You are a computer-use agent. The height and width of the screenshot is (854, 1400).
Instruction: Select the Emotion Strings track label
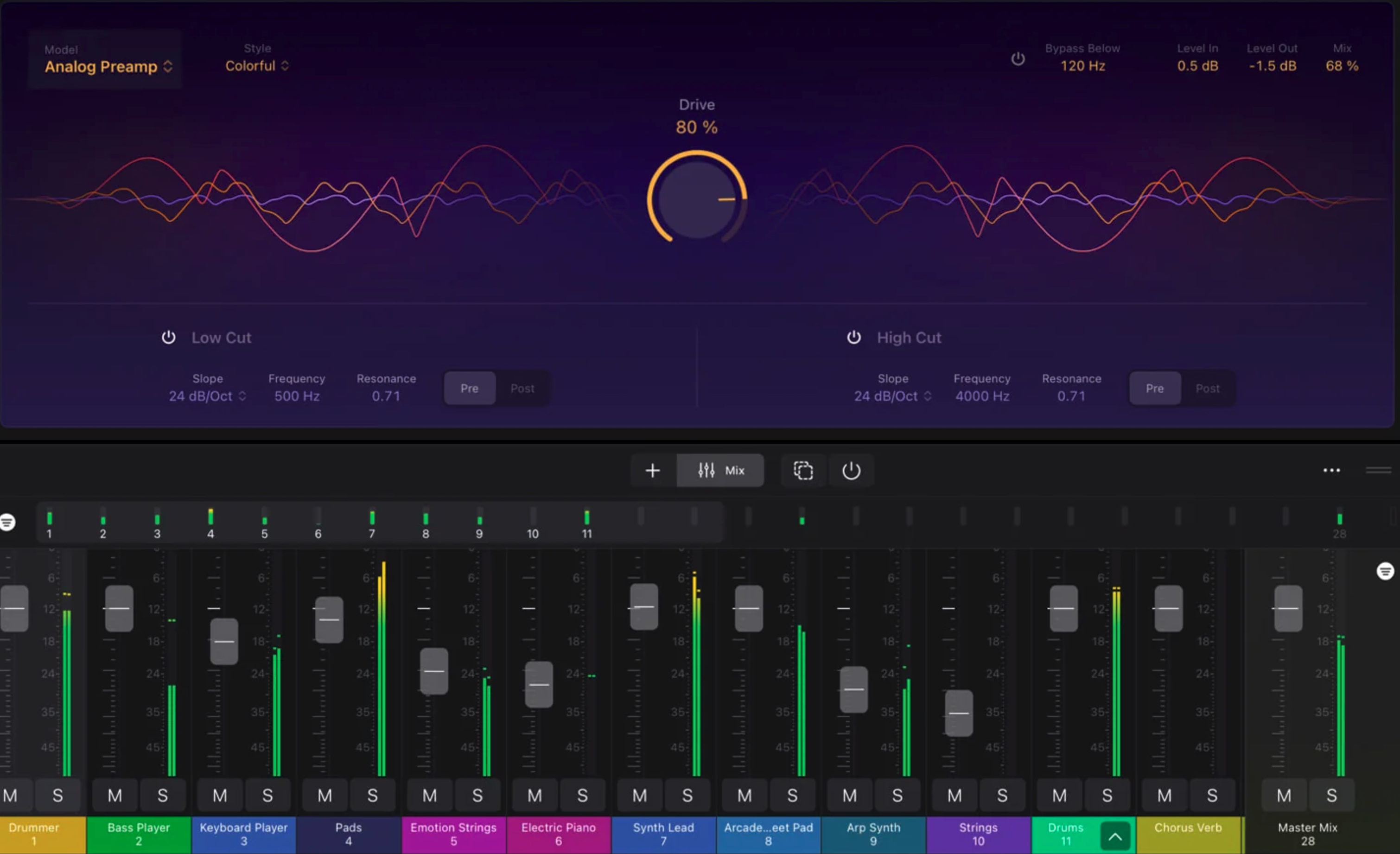pyautogui.click(x=453, y=835)
